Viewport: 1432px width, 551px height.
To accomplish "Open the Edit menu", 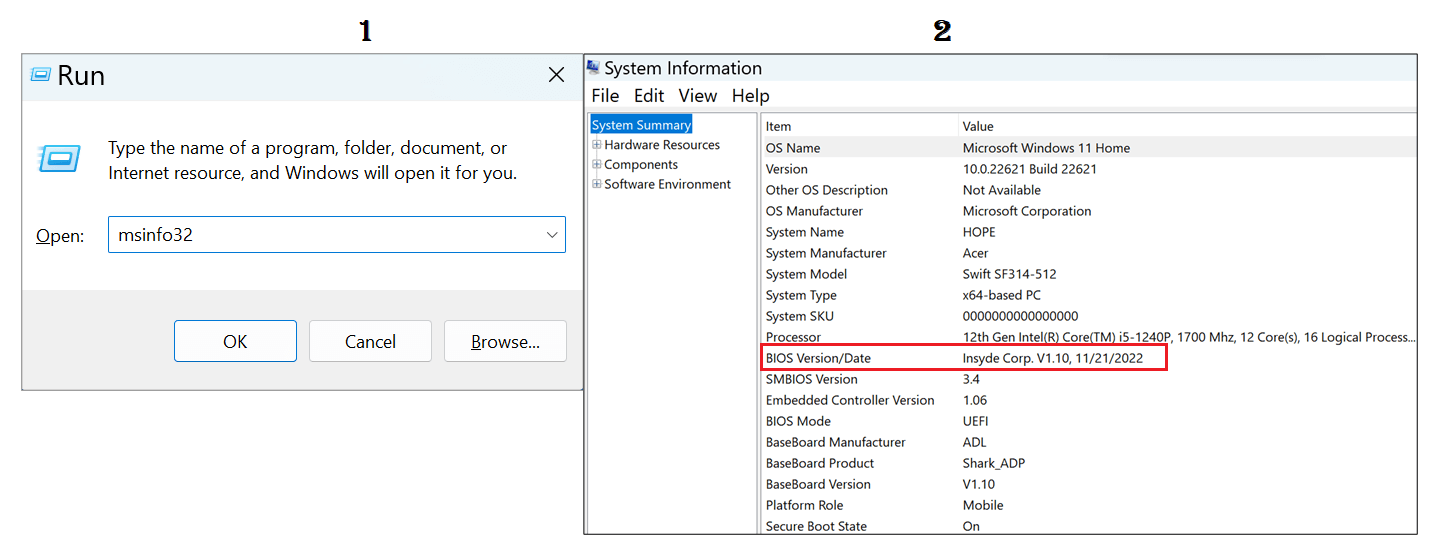I will point(648,96).
